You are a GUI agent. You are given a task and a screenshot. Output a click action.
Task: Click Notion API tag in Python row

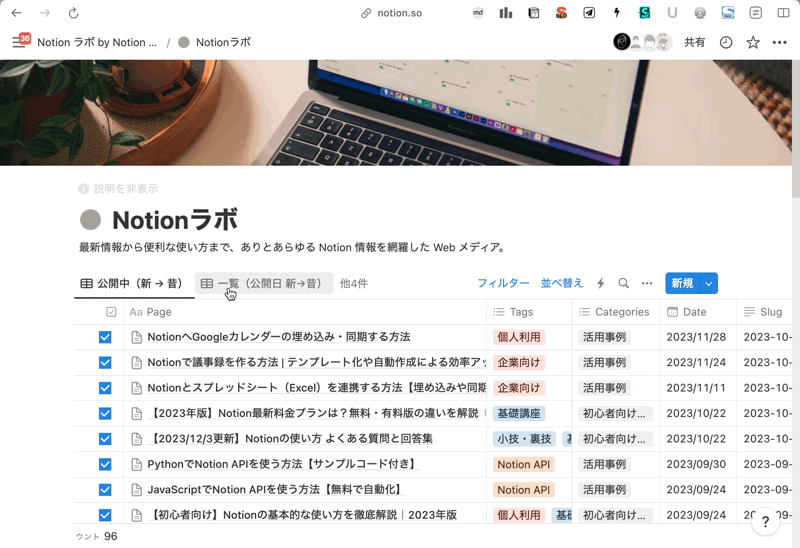coord(523,464)
